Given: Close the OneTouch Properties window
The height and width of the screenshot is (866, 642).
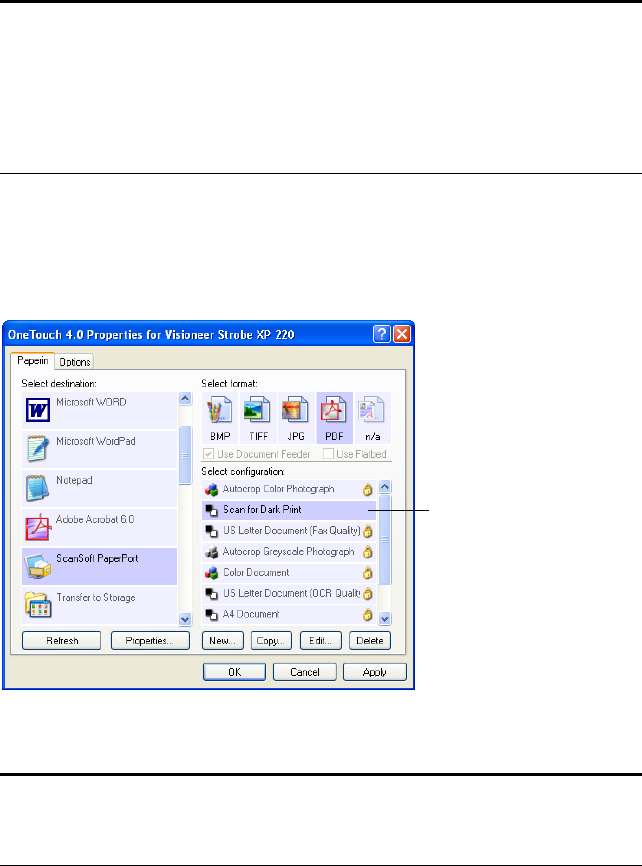Looking at the screenshot, I should (402, 334).
